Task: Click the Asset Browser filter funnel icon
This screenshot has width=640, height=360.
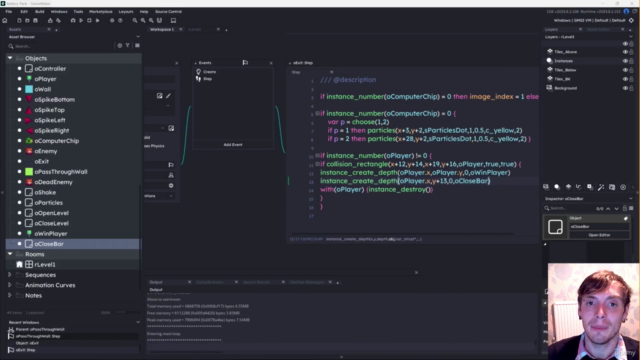Action: [128, 46]
